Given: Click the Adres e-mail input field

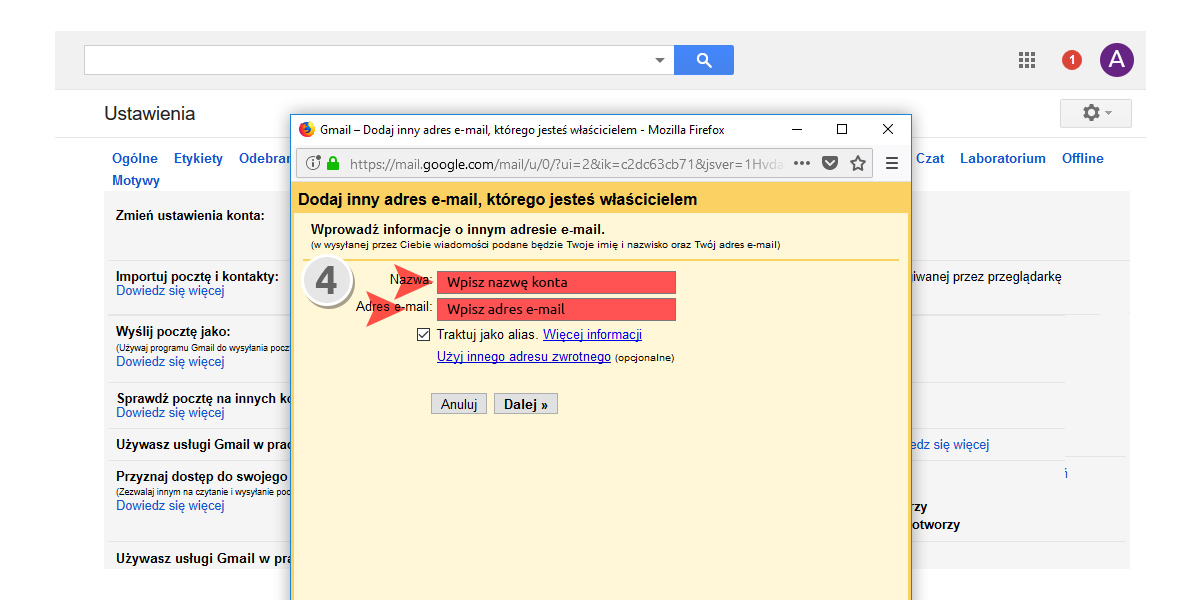Looking at the screenshot, I should [x=556, y=309].
